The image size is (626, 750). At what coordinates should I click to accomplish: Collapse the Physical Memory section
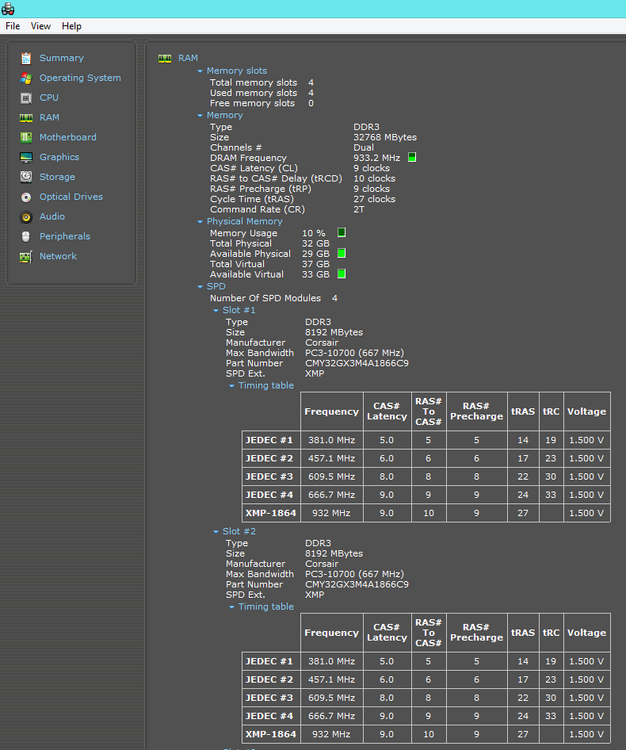200,222
